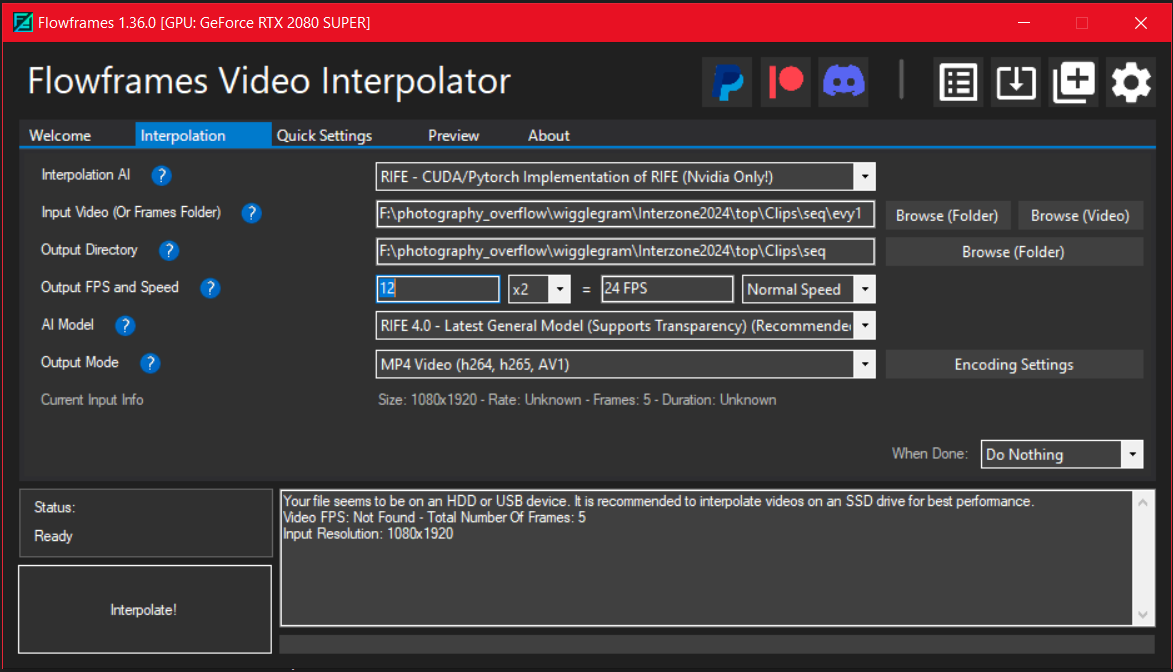The height and width of the screenshot is (672, 1173).
Task: Minimize the Flowframes window
Action: click(1024, 22)
